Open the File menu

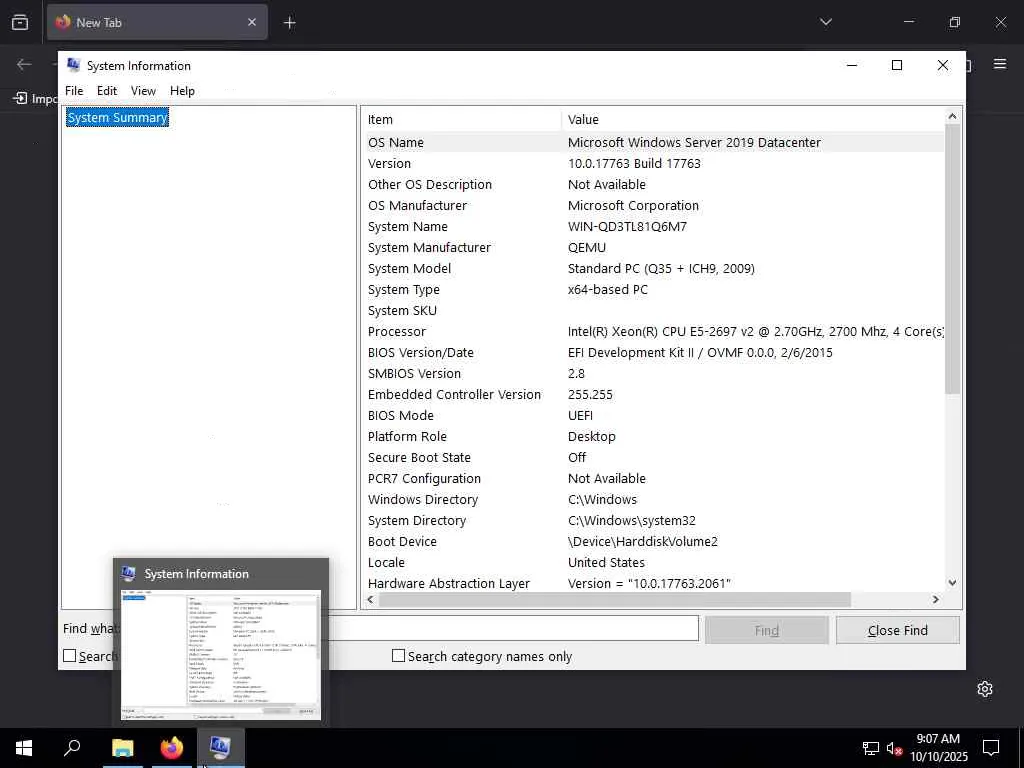click(74, 91)
